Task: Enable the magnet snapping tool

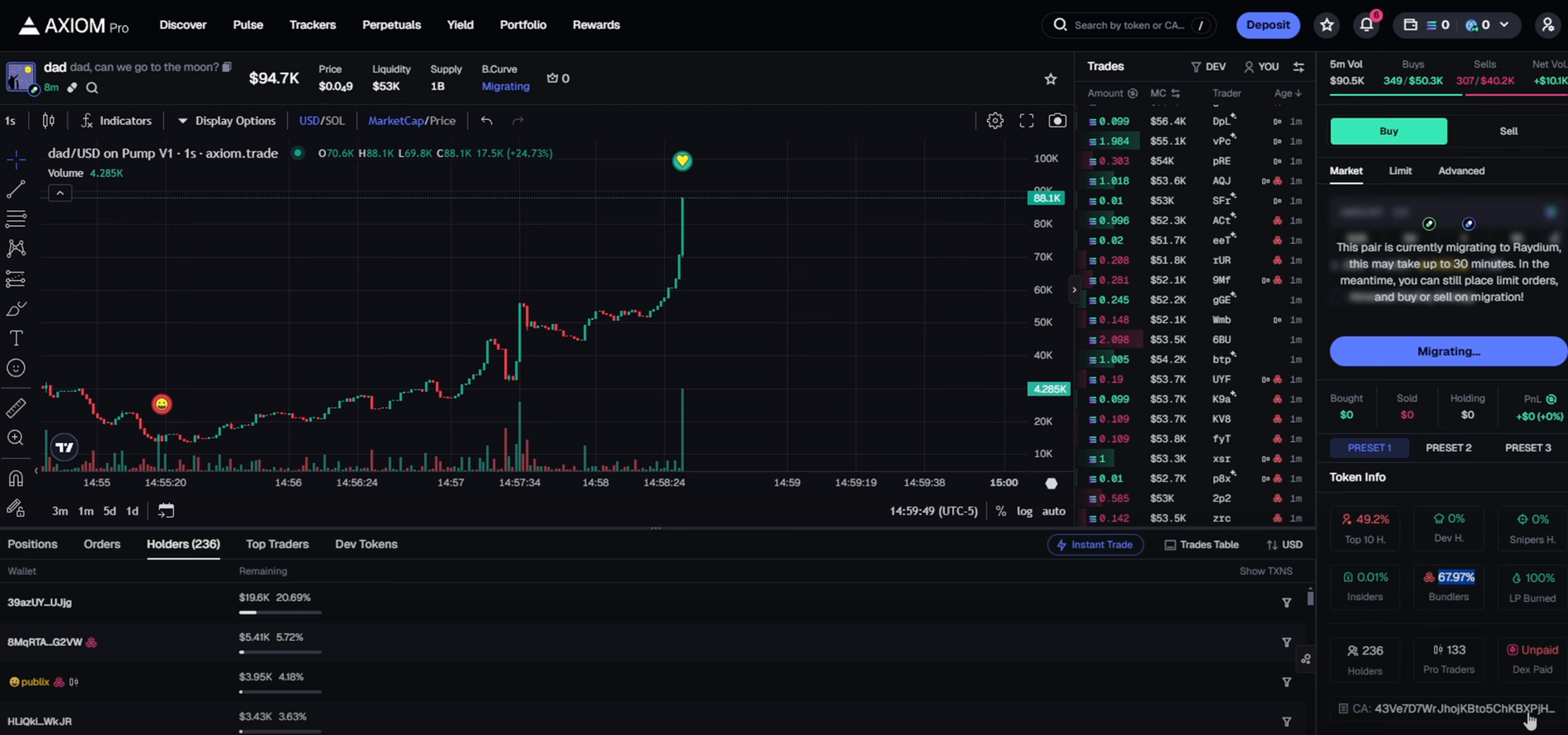Action: coord(15,478)
